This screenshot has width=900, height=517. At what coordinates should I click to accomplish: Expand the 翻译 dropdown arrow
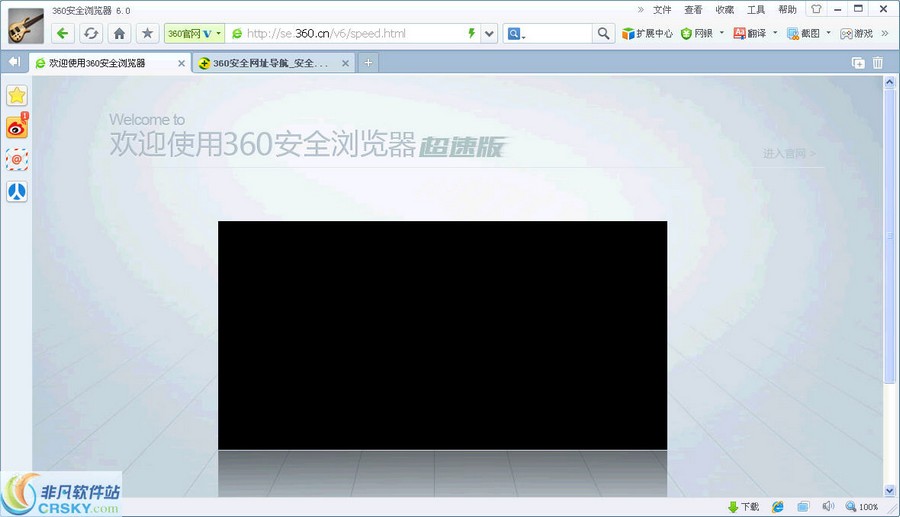775,33
